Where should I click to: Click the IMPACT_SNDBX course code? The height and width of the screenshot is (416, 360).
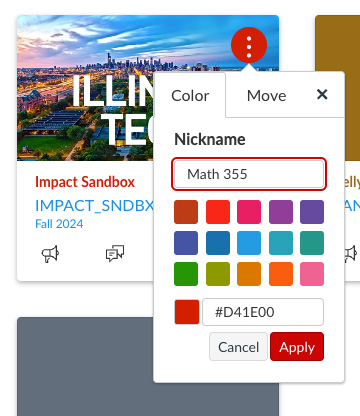click(94, 206)
